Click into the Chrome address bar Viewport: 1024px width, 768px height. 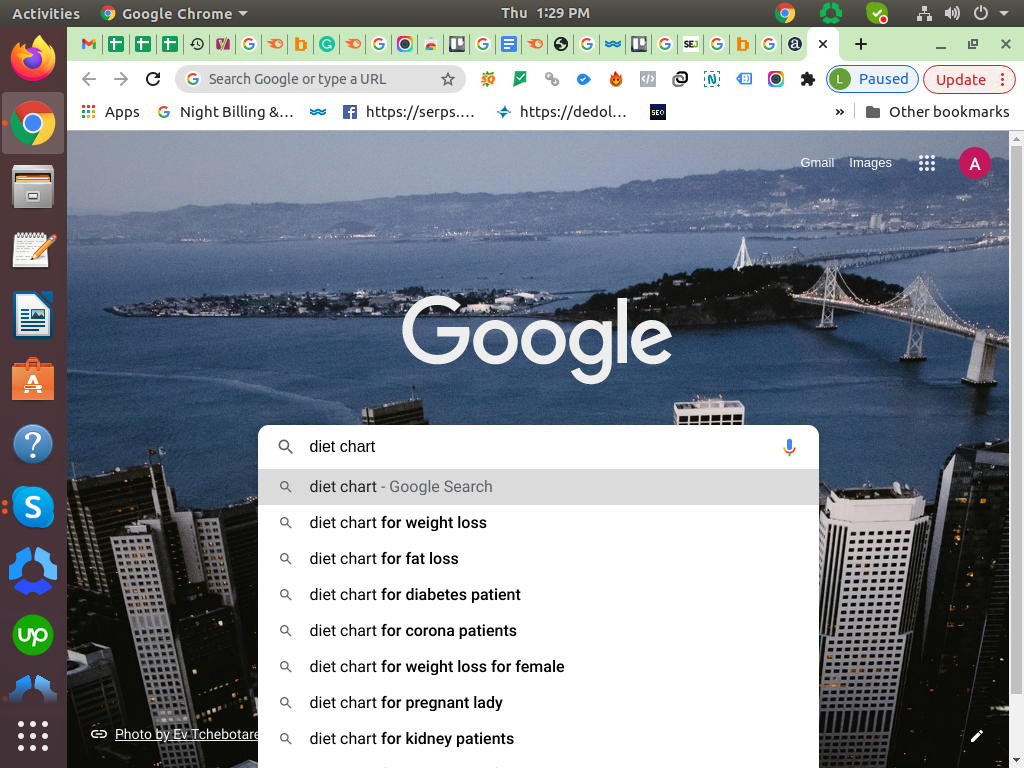coord(310,79)
